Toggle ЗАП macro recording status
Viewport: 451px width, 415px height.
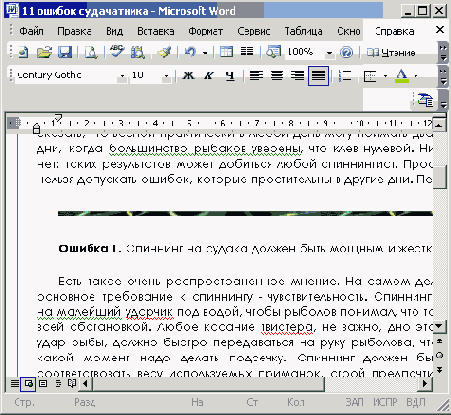354,402
